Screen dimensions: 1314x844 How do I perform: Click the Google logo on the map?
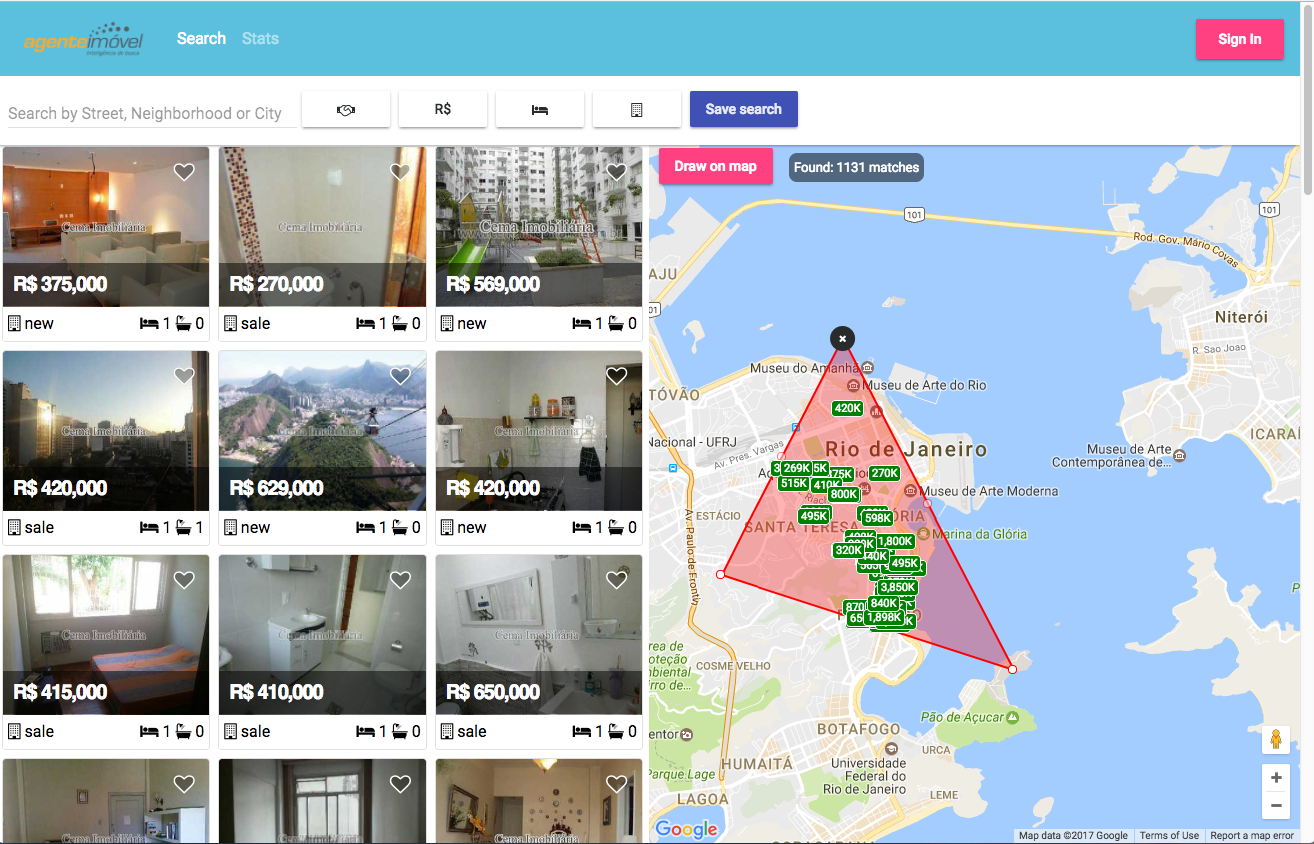(x=686, y=829)
